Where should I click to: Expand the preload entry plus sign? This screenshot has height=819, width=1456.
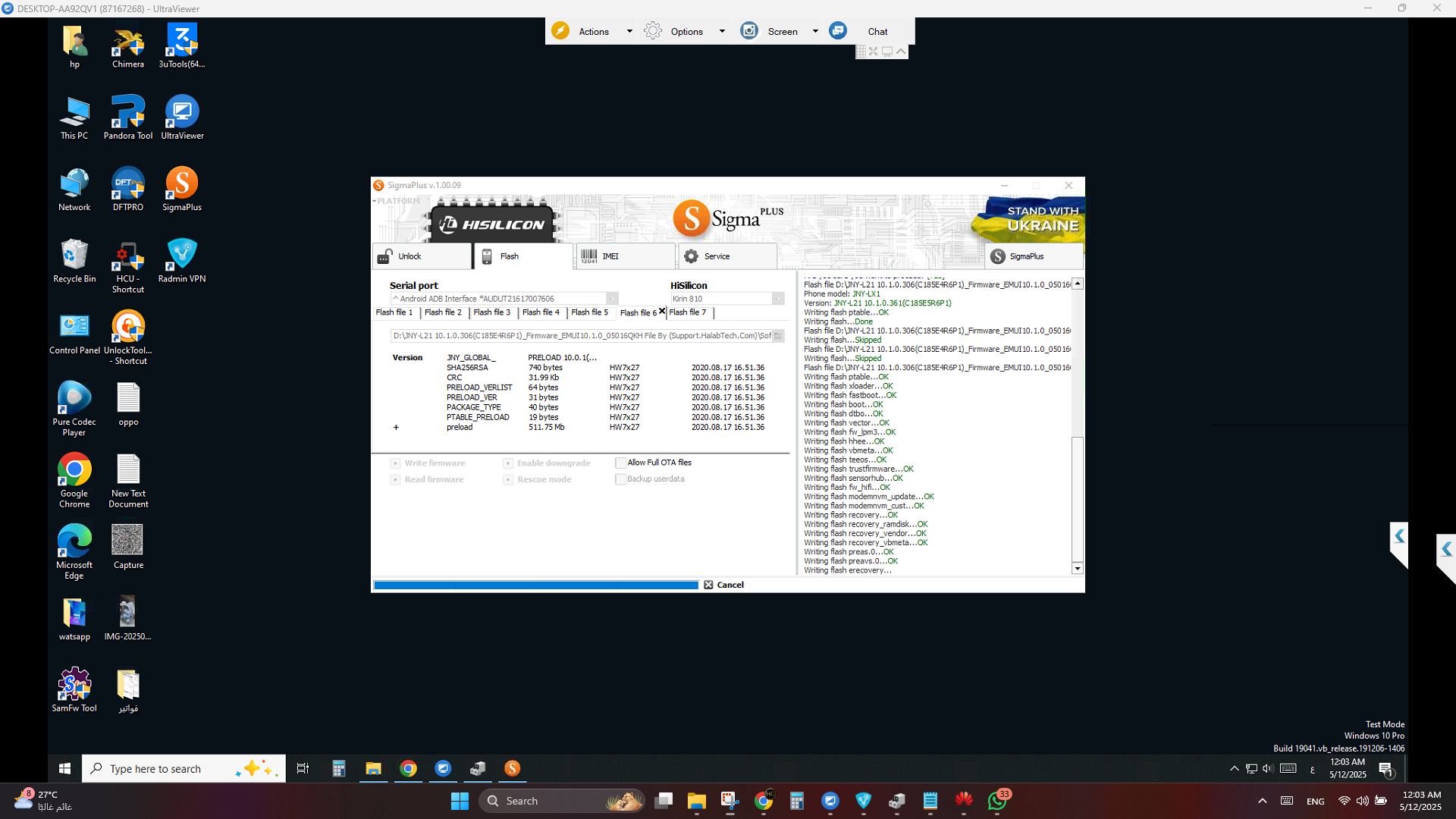coord(396,428)
